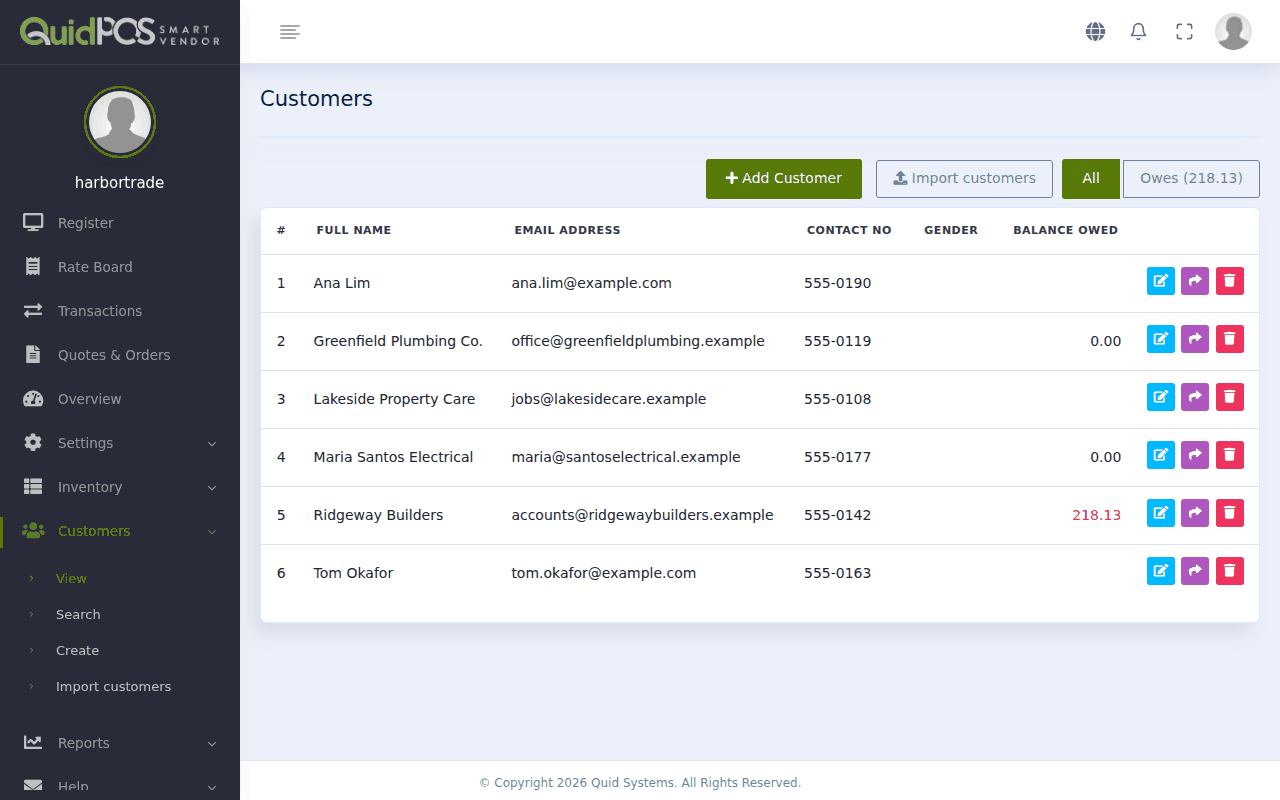Click the 218.13 balance value
The height and width of the screenshot is (800, 1280).
[1096, 515]
